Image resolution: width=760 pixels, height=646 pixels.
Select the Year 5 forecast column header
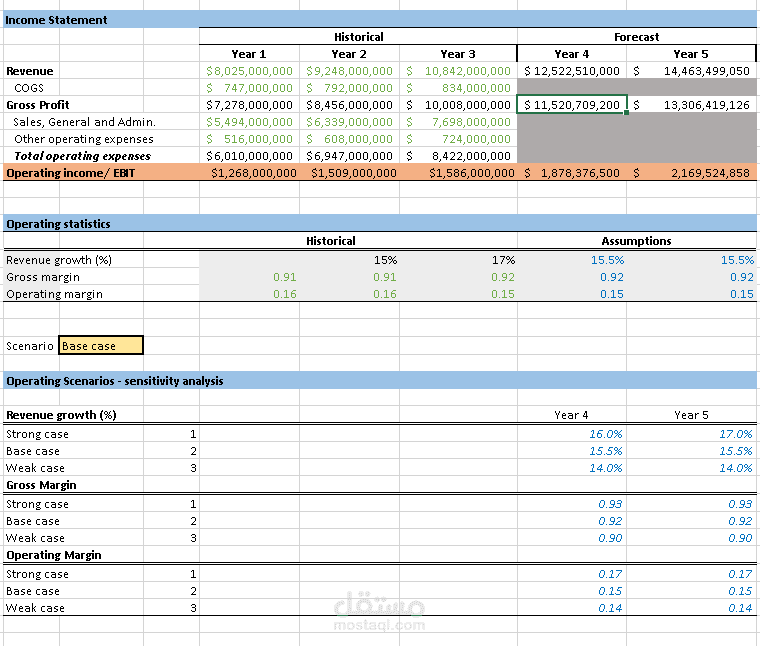point(691,54)
